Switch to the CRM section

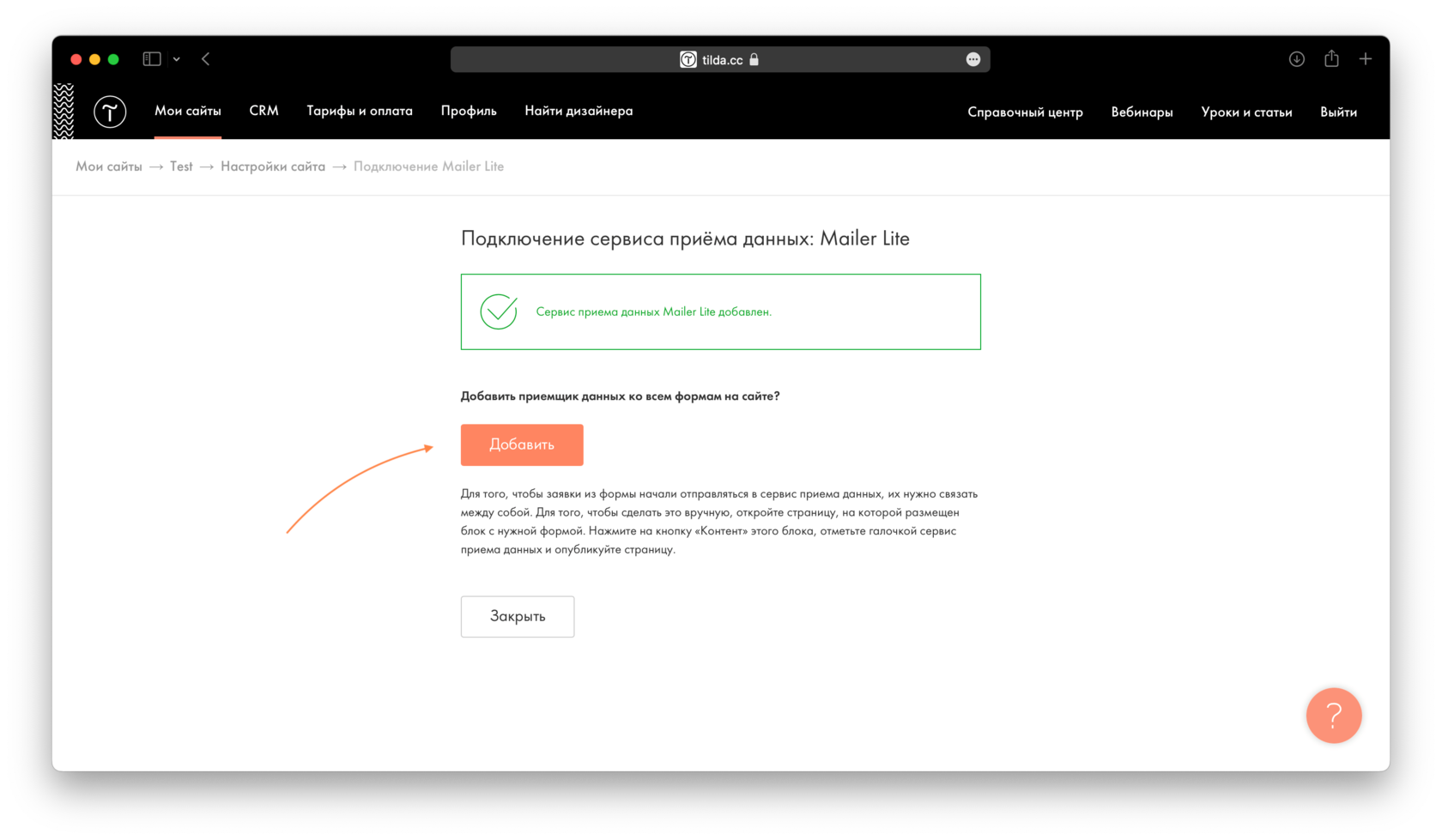point(264,111)
